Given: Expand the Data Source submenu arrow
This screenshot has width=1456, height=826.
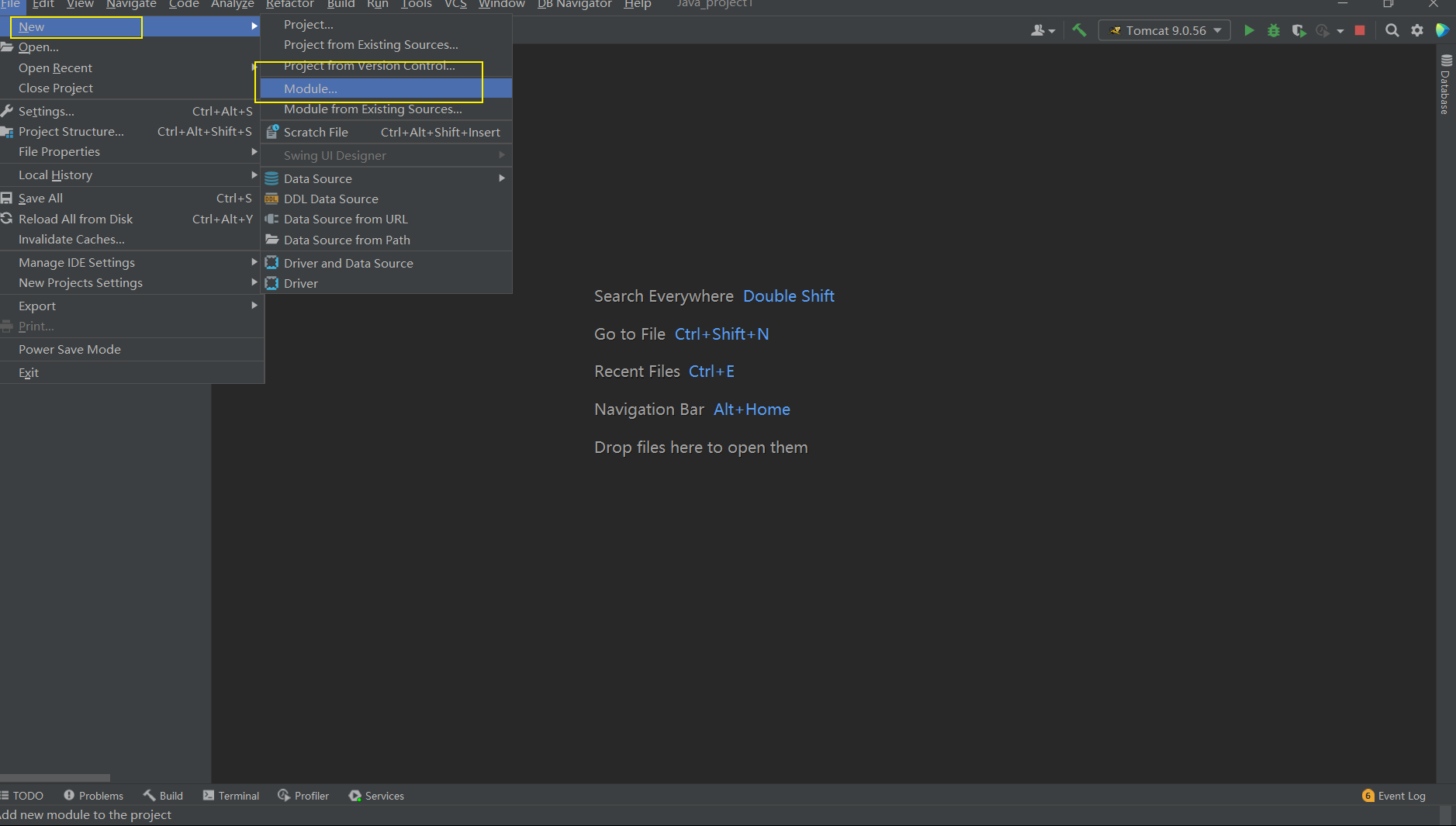Looking at the screenshot, I should (502, 178).
